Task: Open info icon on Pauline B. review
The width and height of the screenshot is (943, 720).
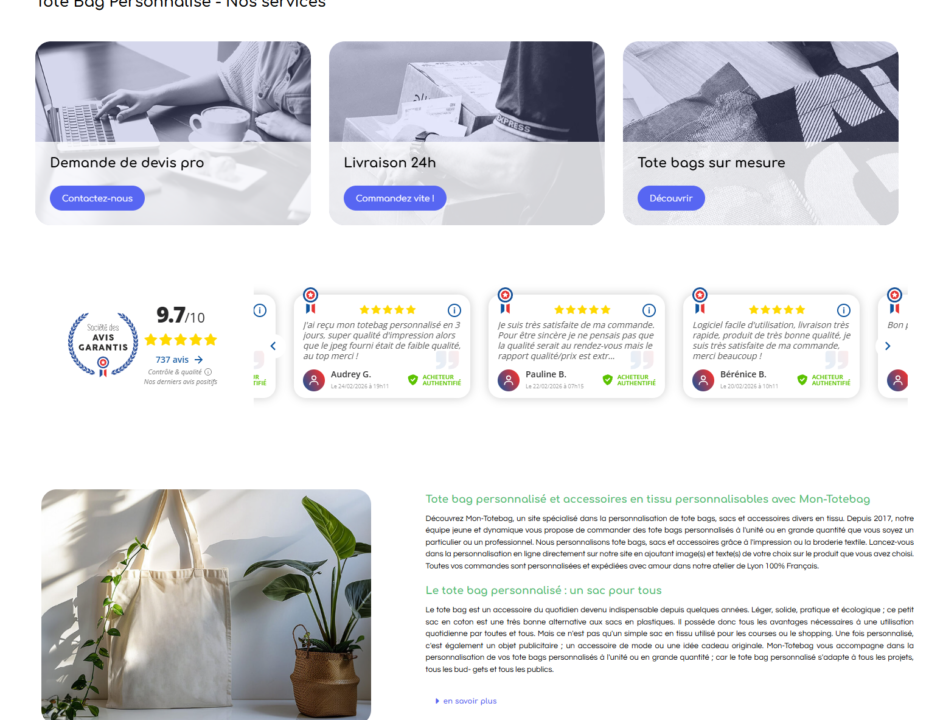Action: (649, 310)
